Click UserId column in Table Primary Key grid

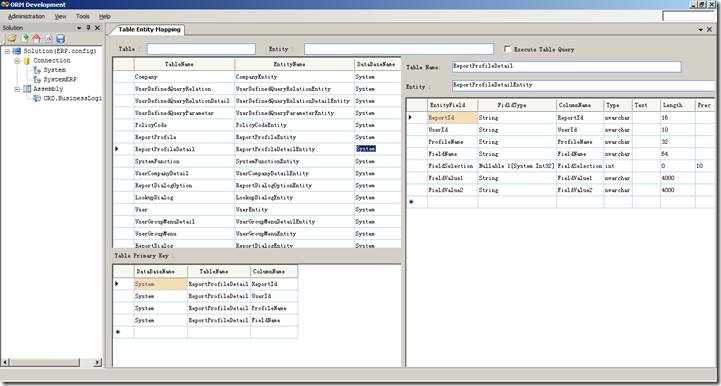point(274,296)
